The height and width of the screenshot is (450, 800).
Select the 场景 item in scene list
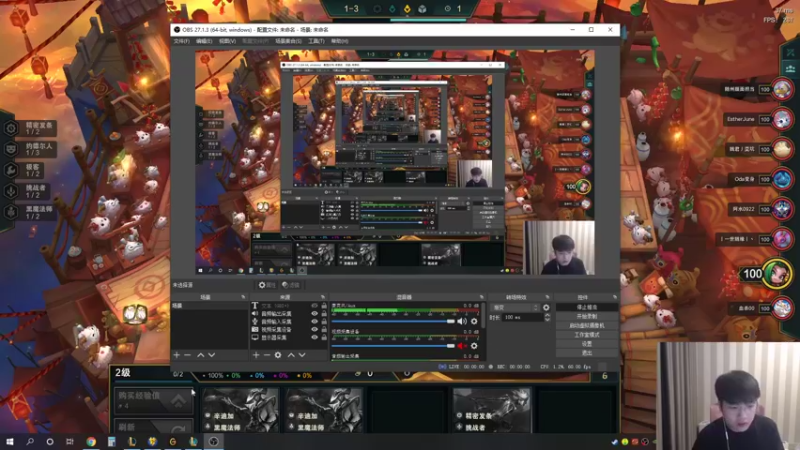pyautogui.click(x=210, y=306)
